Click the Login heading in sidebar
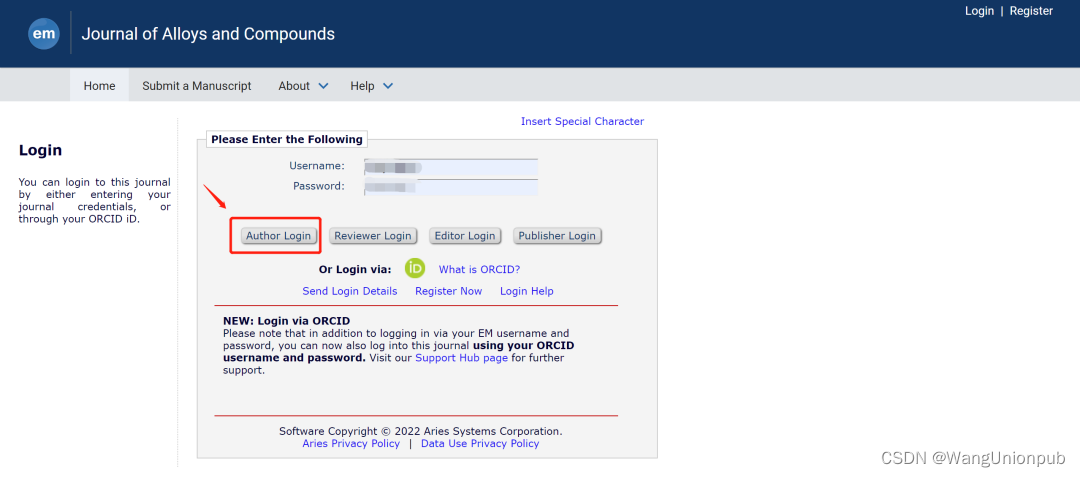The width and height of the screenshot is (1080, 477). pos(41,150)
